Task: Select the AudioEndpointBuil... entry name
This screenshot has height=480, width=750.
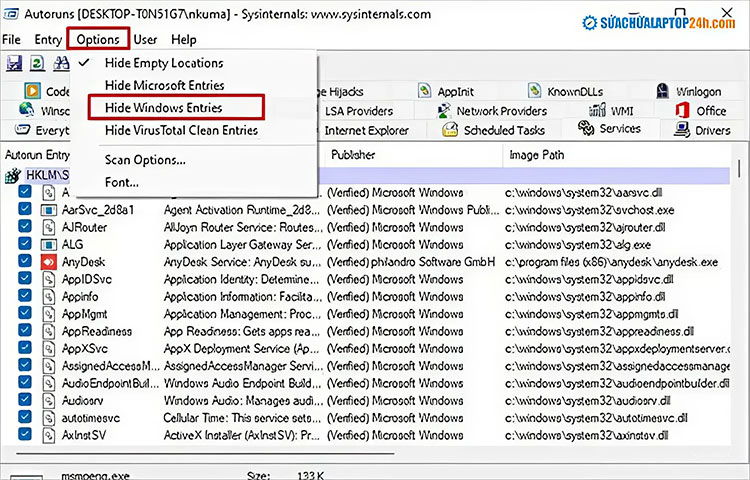Action: pyautogui.click(x=110, y=383)
